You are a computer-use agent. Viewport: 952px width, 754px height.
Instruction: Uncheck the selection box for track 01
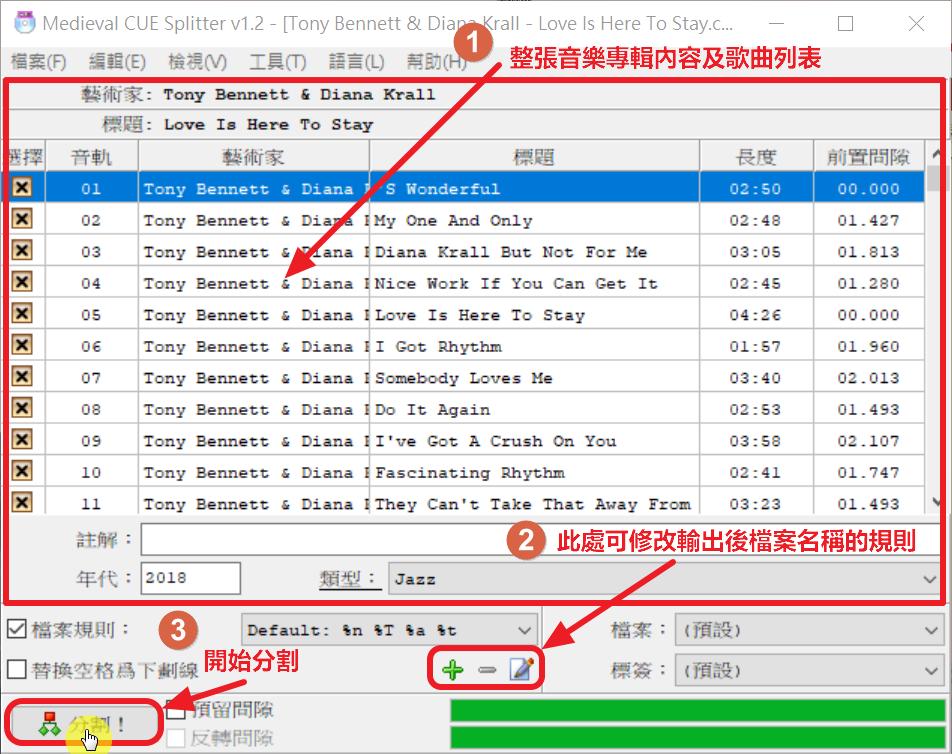(x=22, y=187)
